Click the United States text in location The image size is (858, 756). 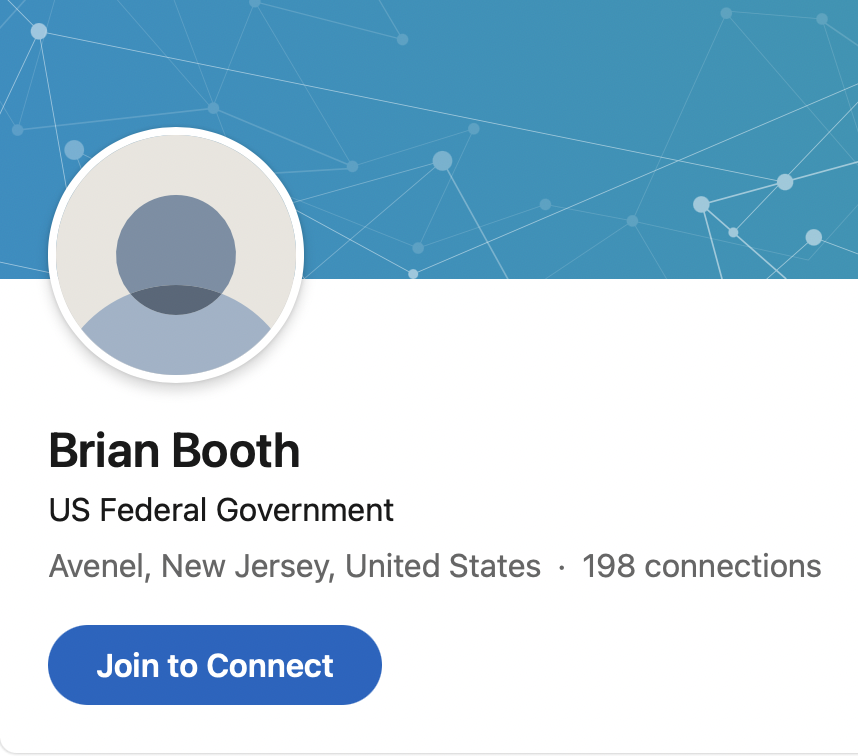coord(443,566)
